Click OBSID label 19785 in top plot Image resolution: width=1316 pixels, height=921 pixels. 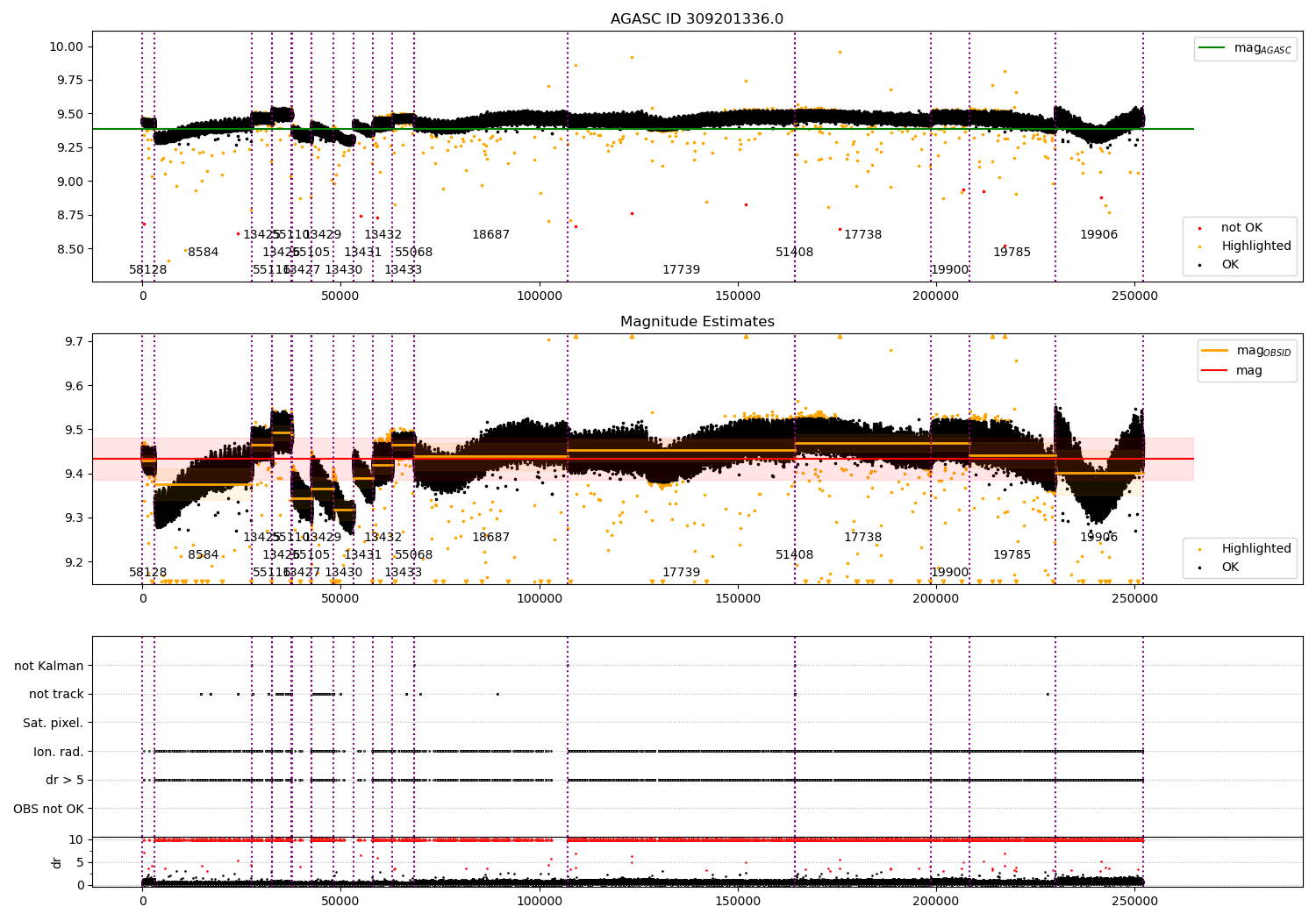[x=1012, y=253]
